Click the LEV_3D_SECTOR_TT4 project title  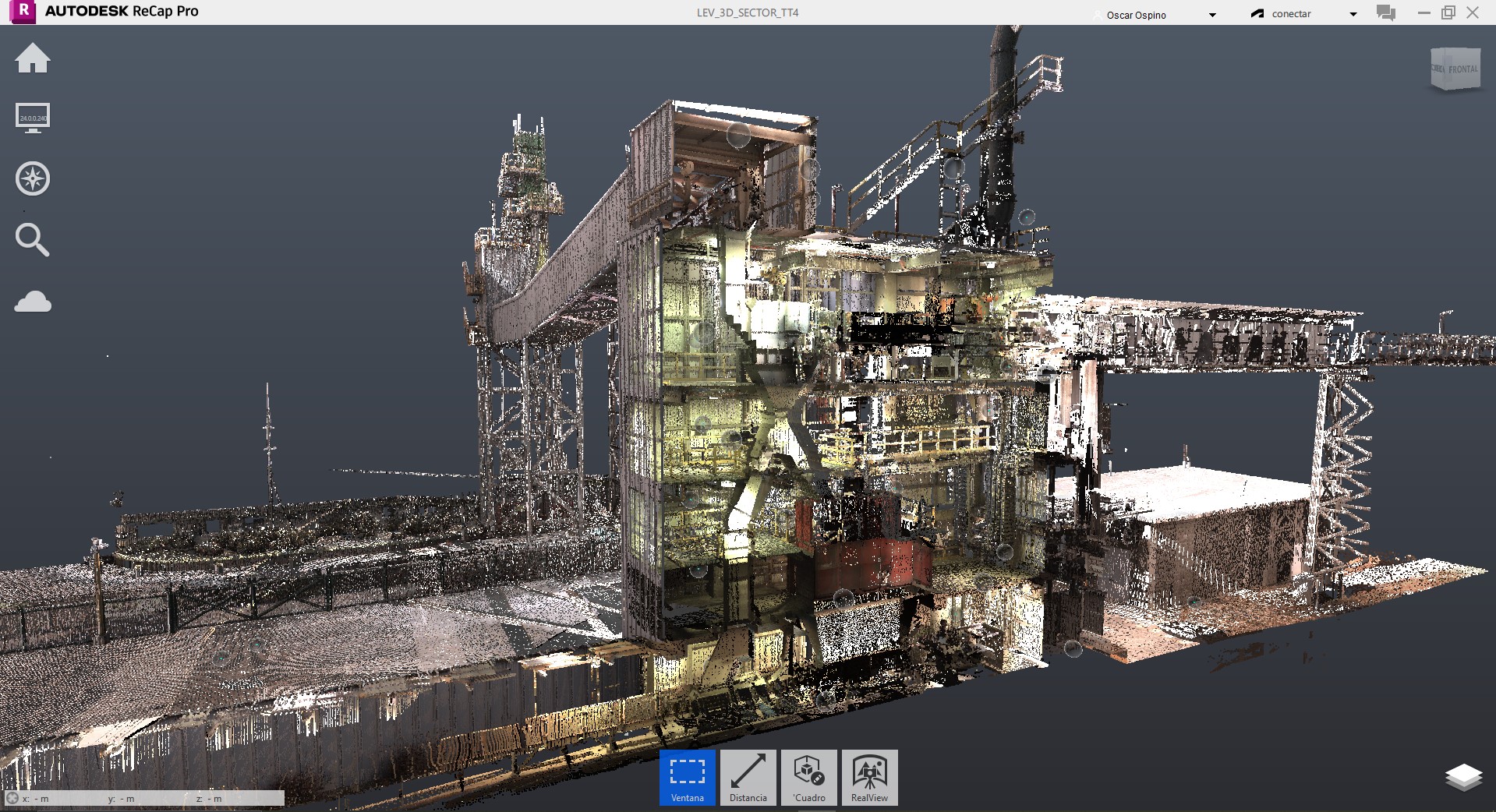pyautogui.click(x=747, y=12)
